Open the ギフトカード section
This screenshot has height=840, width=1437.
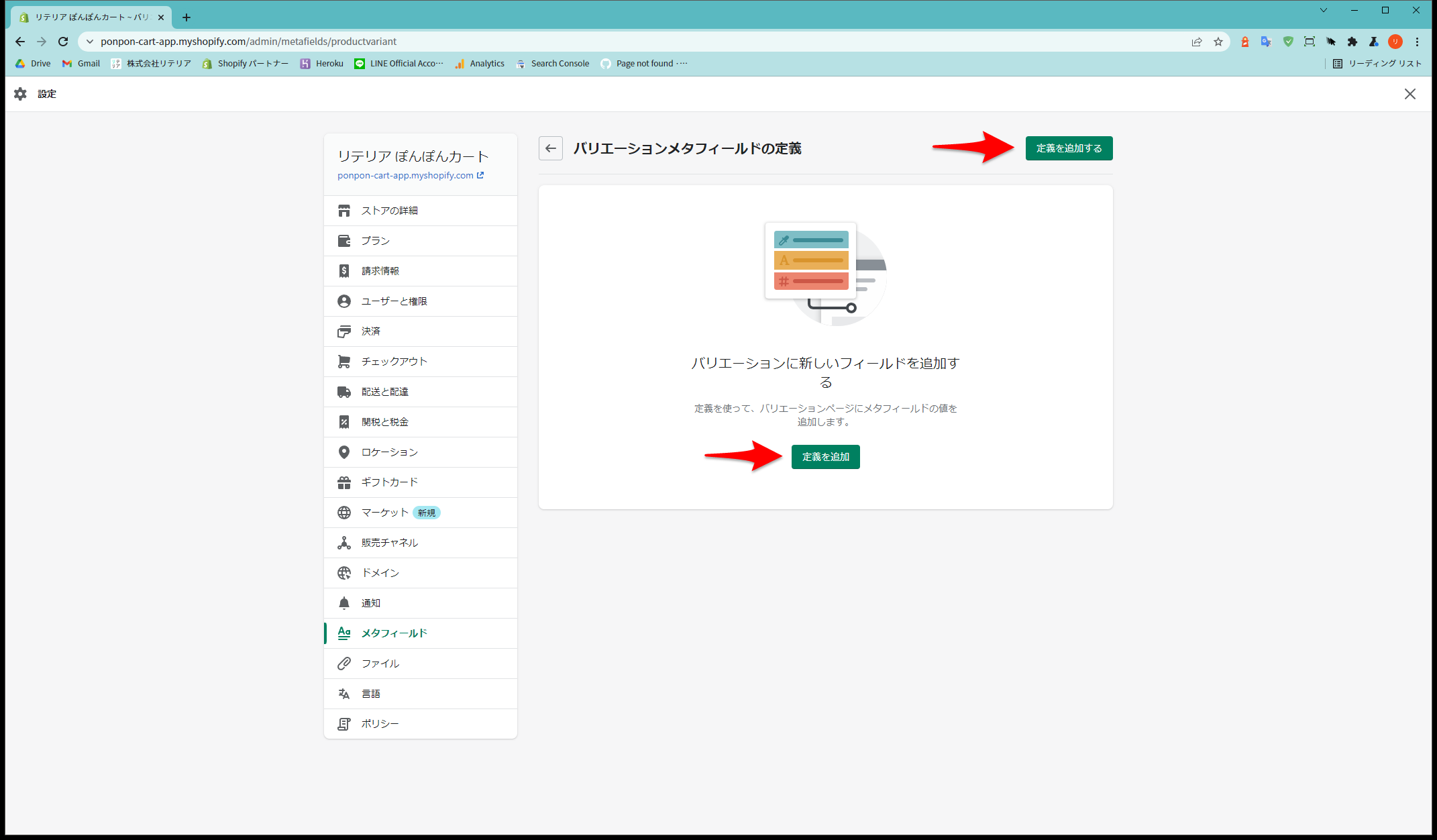coord(389,482)
